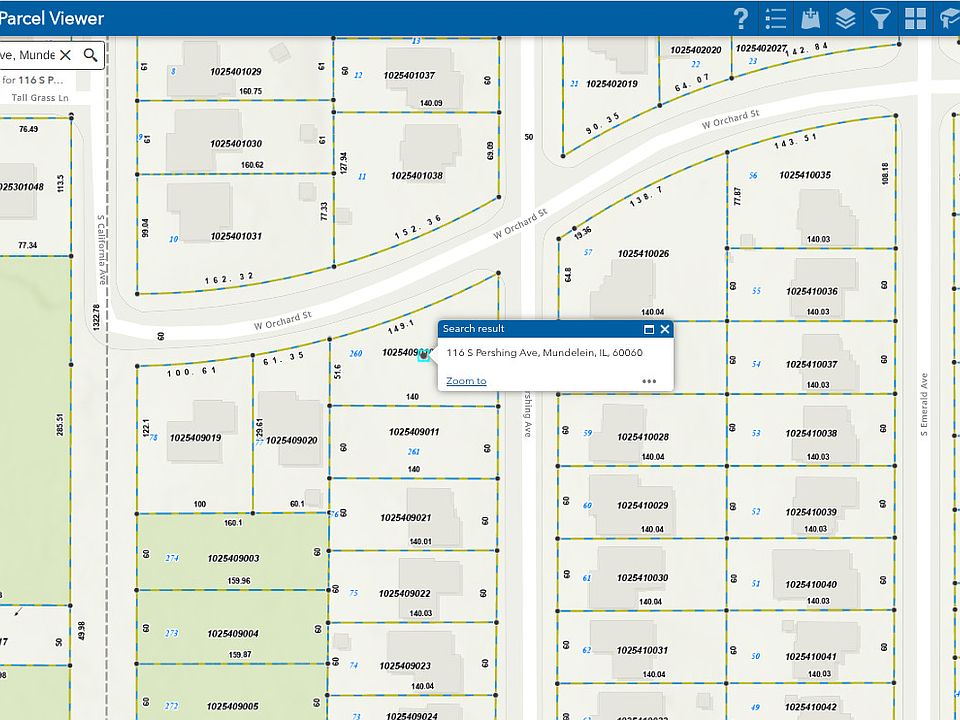Screen dimensions: 960x720
Task: Open the Legend list icon
Action: (x=775, y=18)
